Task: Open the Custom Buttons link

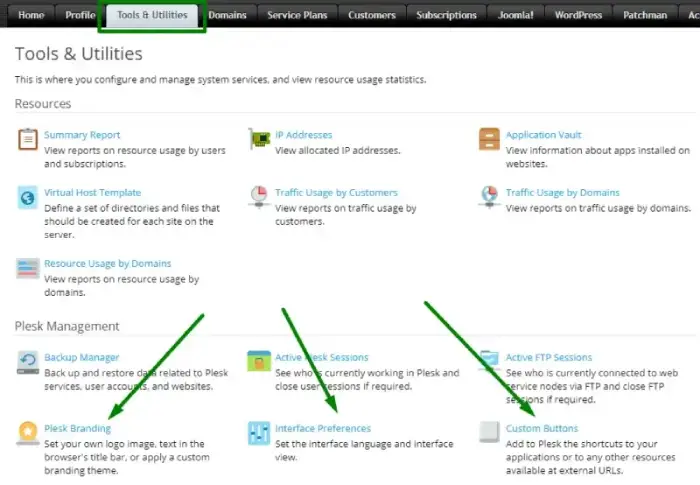Action: point(542,428)
